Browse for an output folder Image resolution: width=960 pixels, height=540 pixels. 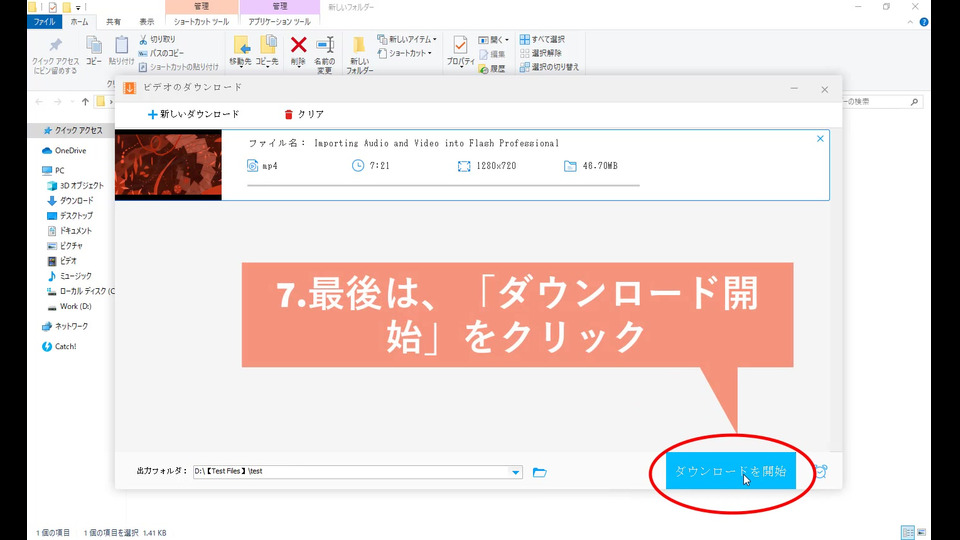point(539,472)
